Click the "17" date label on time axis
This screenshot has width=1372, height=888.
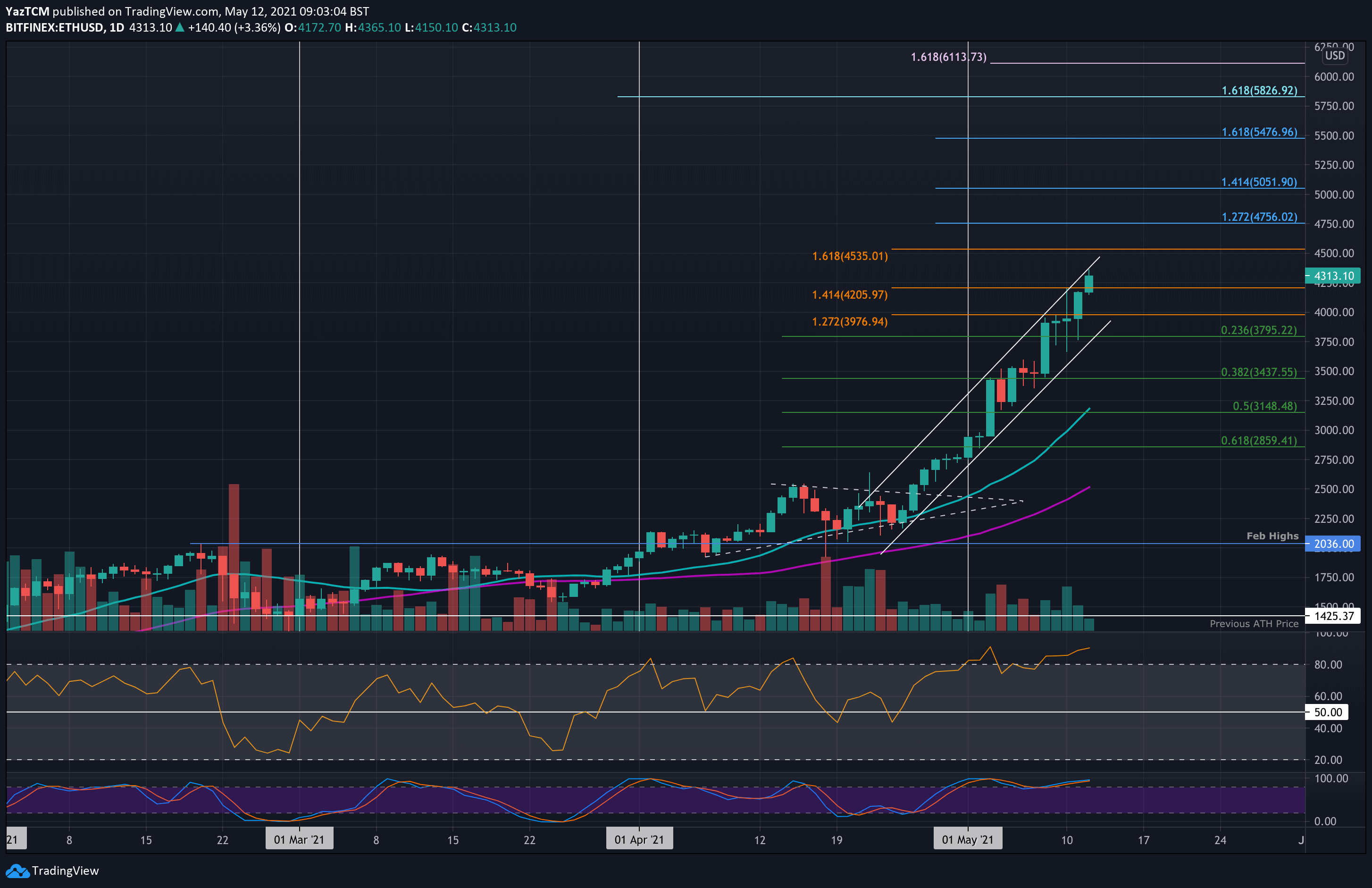coord(1144,840)
